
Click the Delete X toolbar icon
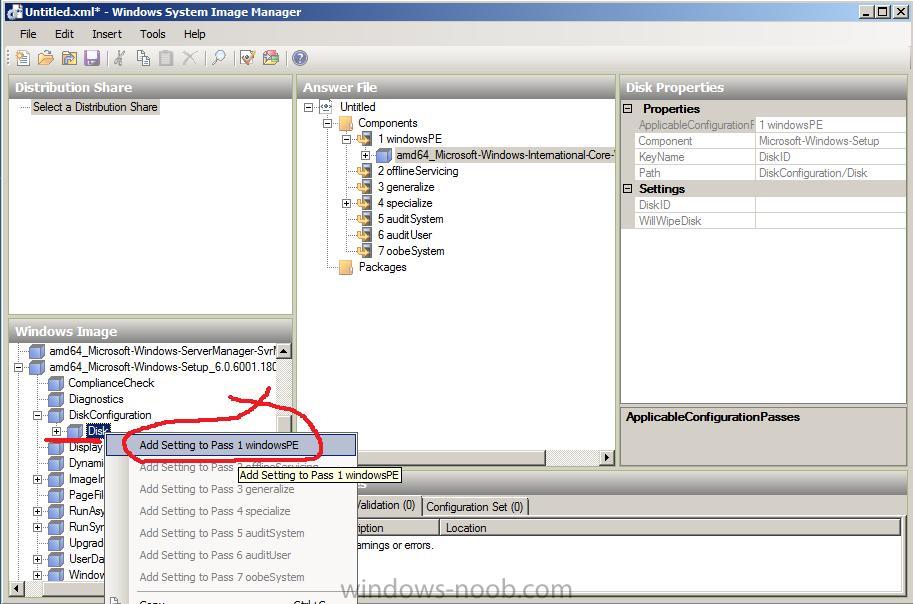[x=189, y=58]
